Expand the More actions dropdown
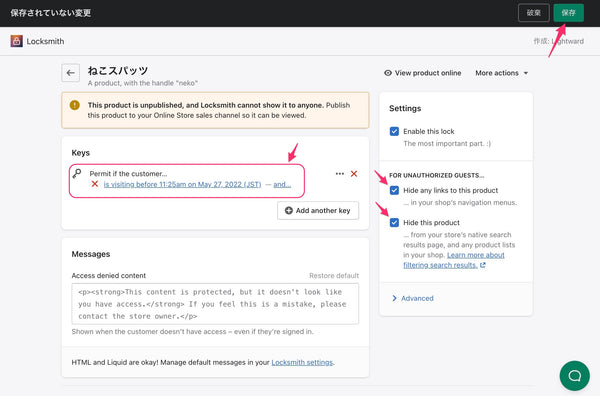600x396 pixels. click(x=501, y=73)
